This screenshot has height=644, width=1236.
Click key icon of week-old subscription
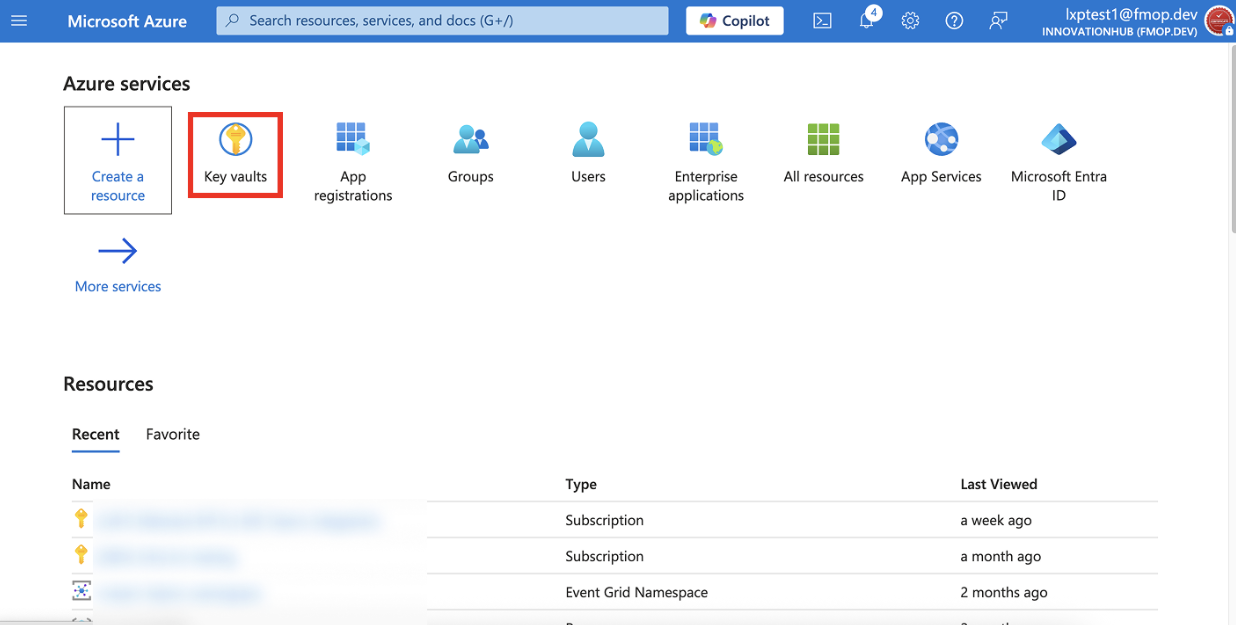[x=81, y=518]
